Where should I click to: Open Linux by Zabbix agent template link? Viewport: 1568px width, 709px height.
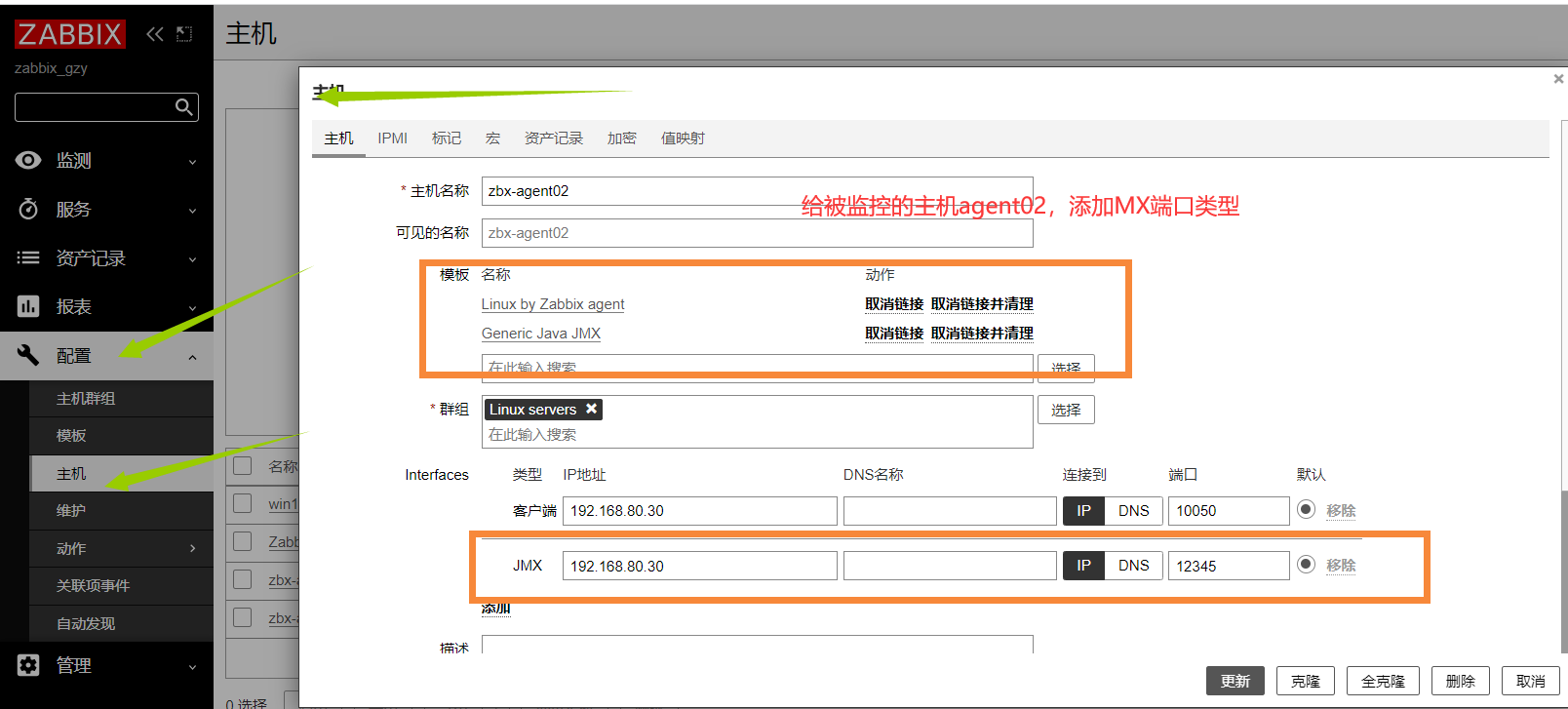point(553,304)
